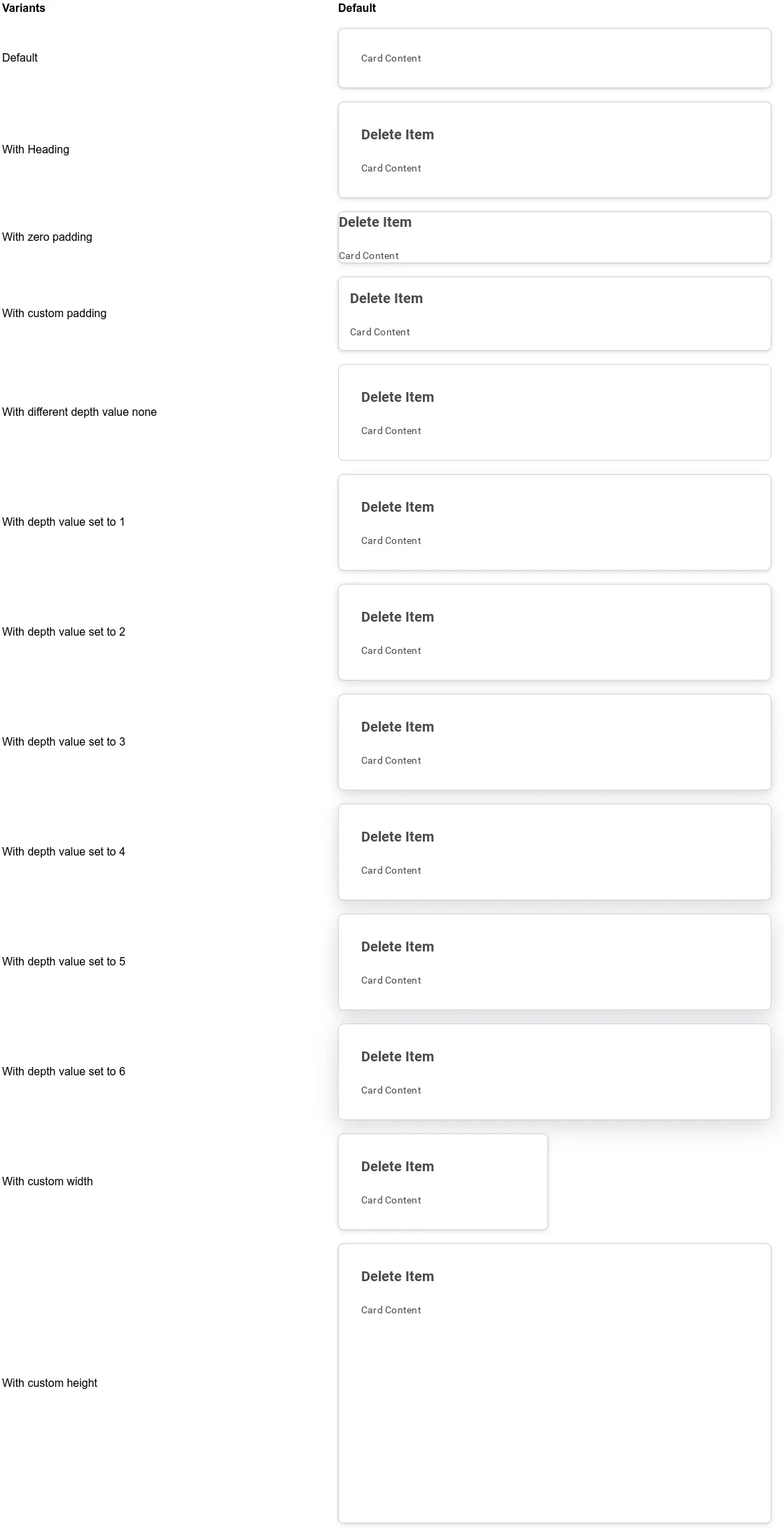Image resolution: width=784 pixels, height=1536 pixels.
Task: Click the depth 5 card
Action: 554,962
